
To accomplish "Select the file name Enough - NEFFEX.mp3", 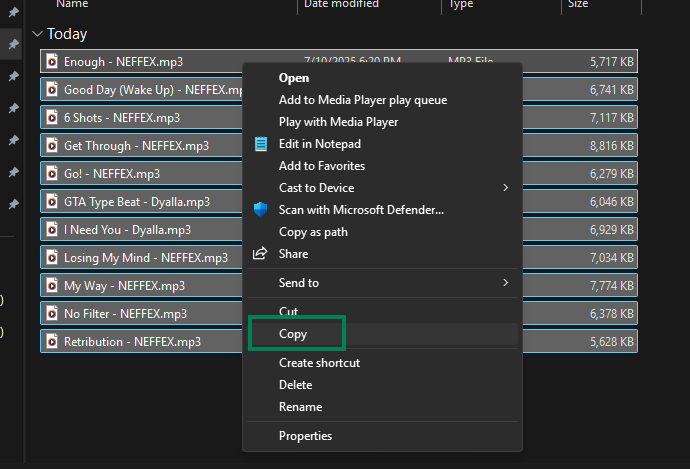I will tap(123, 62).
